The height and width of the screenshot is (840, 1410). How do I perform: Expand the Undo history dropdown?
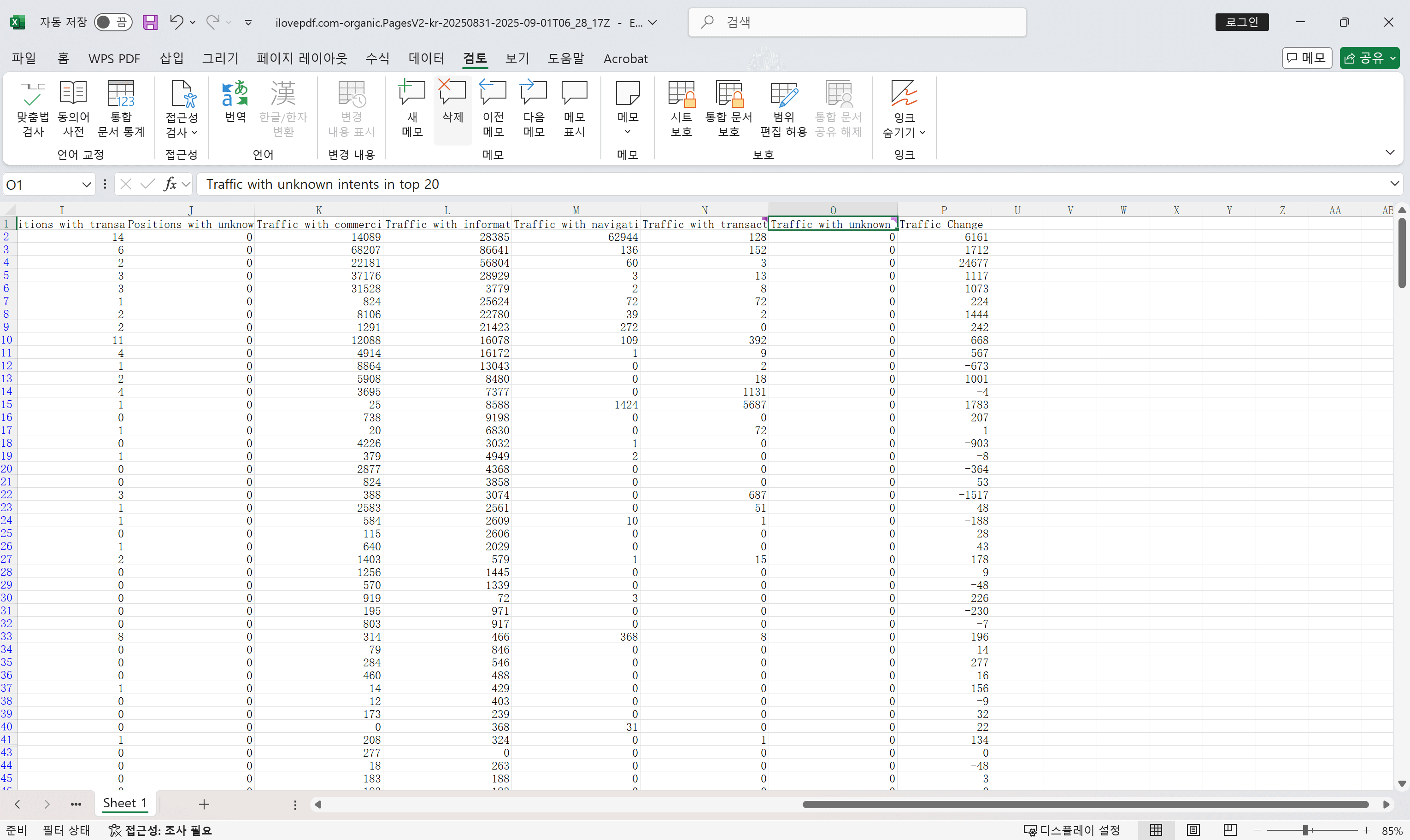click(193, 23)
